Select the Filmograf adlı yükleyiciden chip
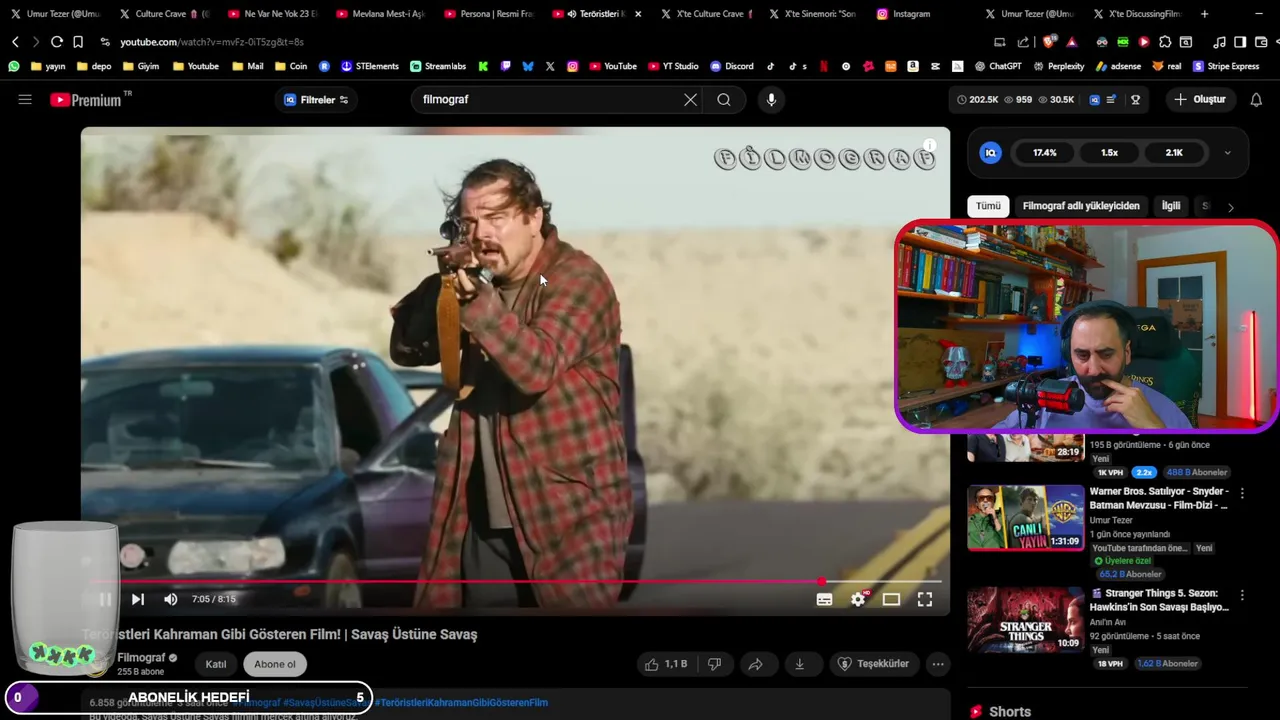This screenshot has height=720, width=1280. (1081, 206)
